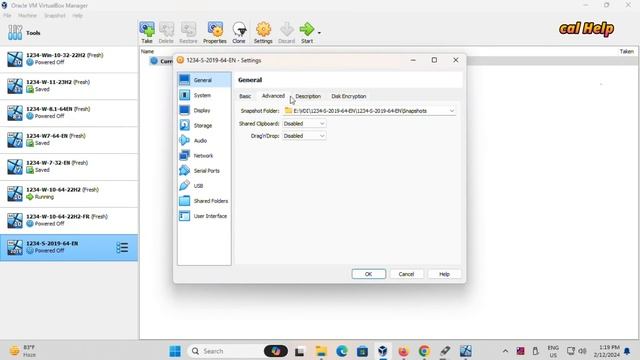Click the Delete snapshot toolbar icon
Image resolution: width=640 pixels, height=360 pixels.
click(166, 33)
